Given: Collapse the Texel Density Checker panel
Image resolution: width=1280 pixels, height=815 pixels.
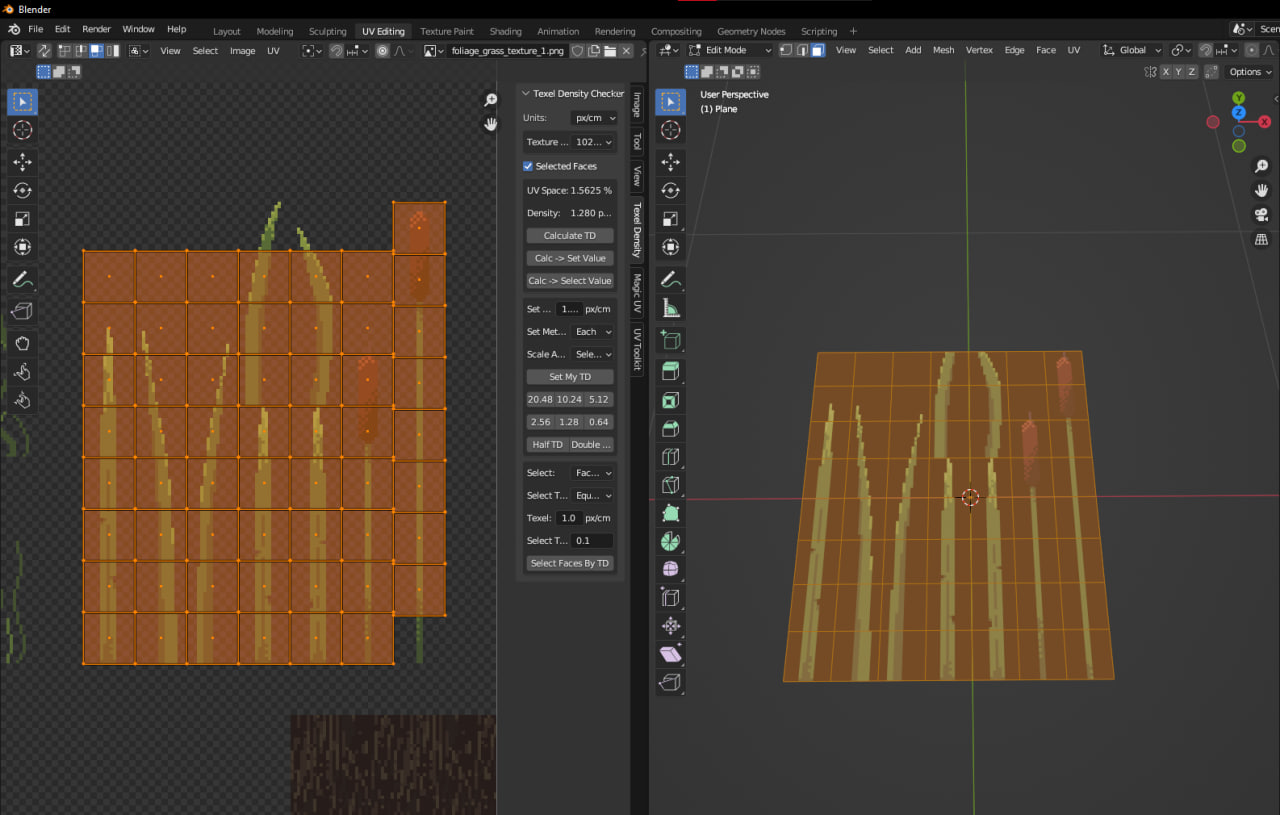Looking at the screenshot, I should click(x=526, y=94).
